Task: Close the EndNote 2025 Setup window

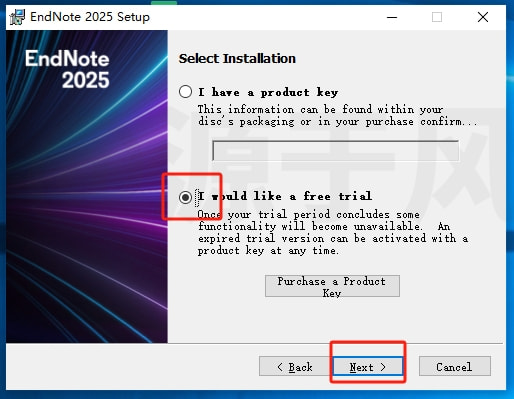Action: tap(483, 17)
